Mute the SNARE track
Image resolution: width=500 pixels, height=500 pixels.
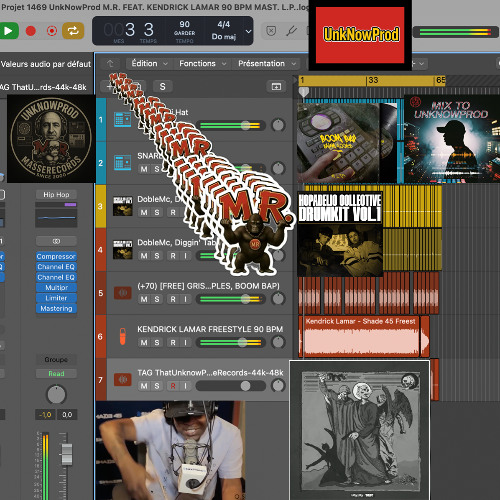tap(144, 169)
